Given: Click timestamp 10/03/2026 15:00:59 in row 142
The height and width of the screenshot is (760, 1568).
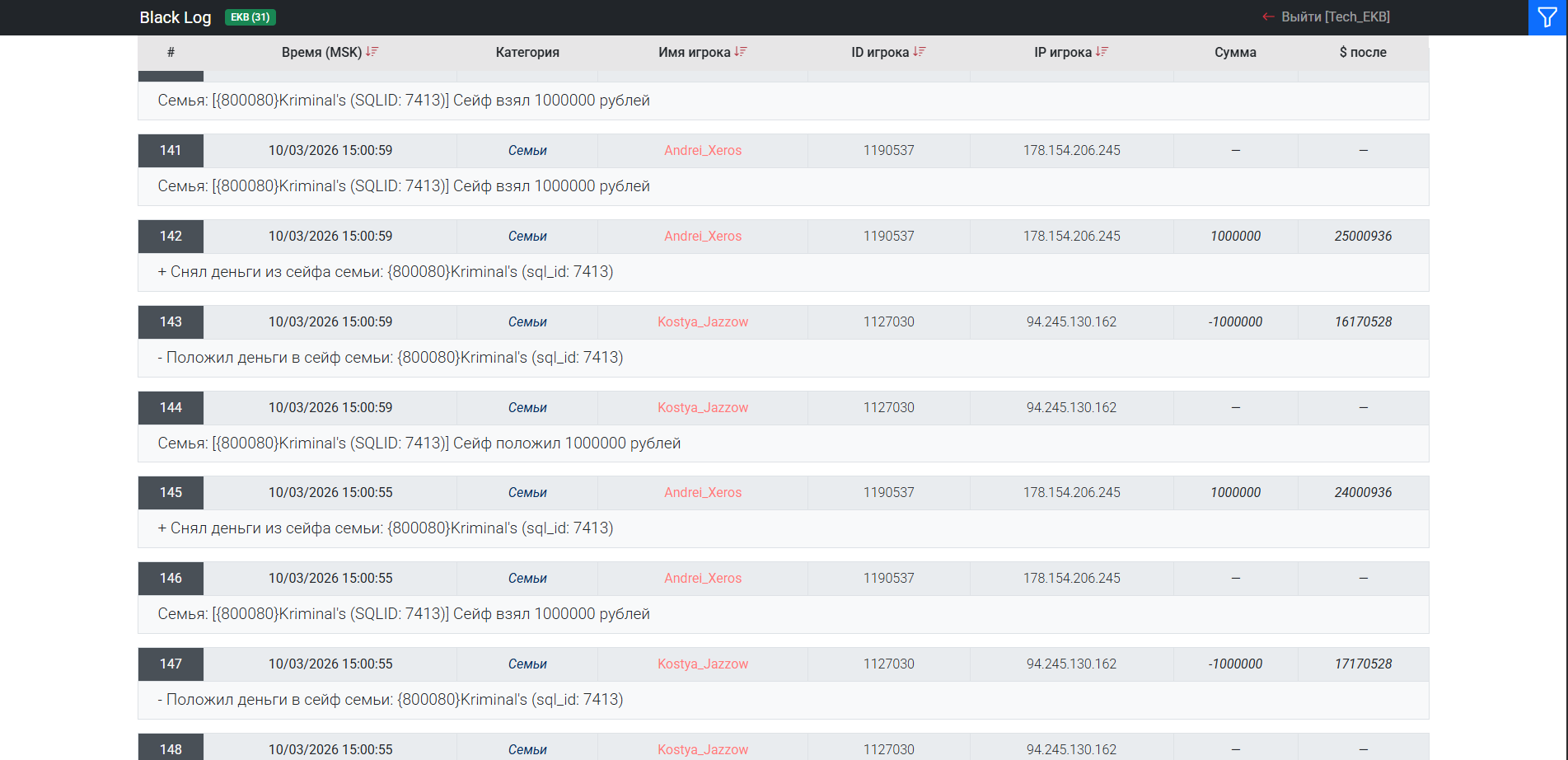Looking at the screenshot, I should point(330,237).
